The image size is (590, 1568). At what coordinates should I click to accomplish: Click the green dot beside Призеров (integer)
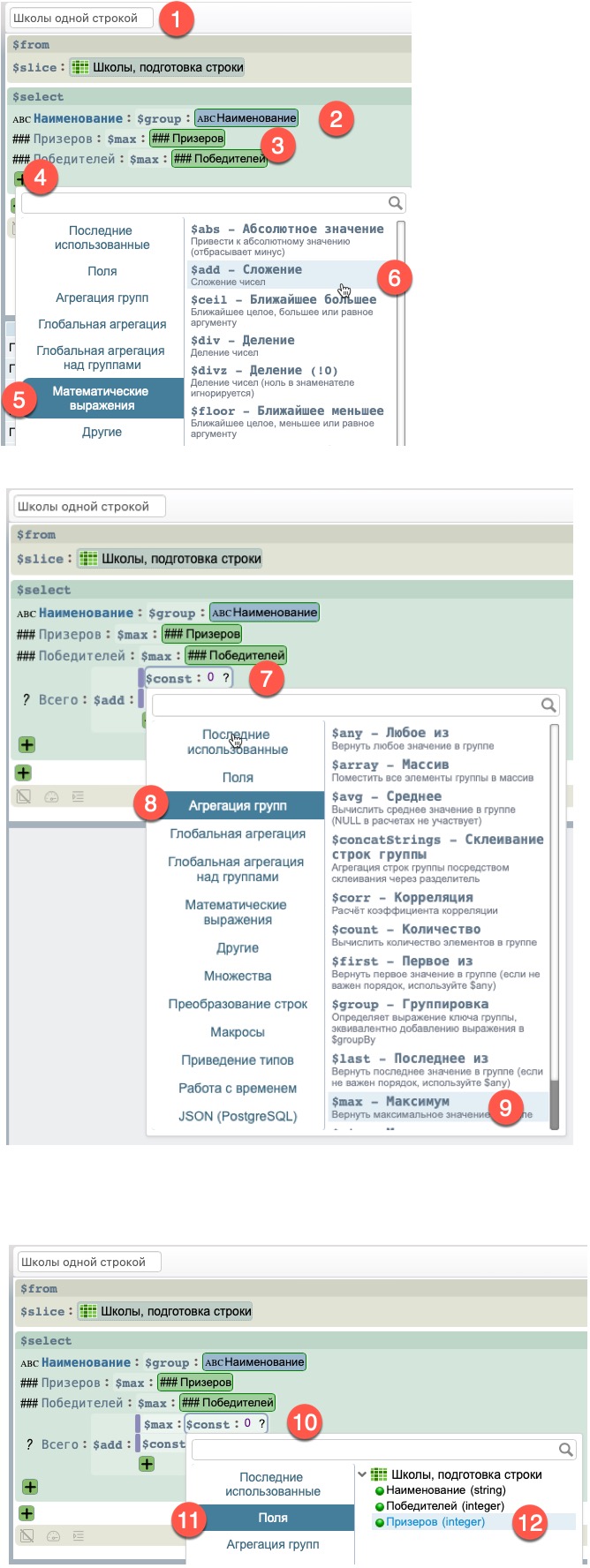click(380, 1522)
